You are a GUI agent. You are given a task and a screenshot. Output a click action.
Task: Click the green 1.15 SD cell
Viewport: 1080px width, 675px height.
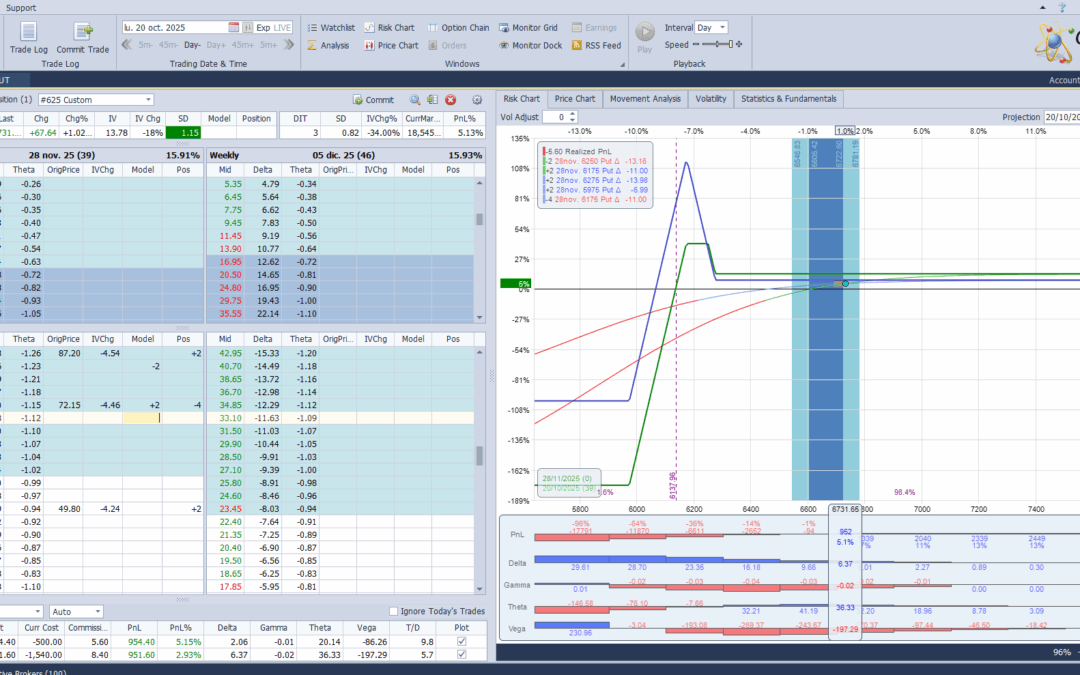183,132
